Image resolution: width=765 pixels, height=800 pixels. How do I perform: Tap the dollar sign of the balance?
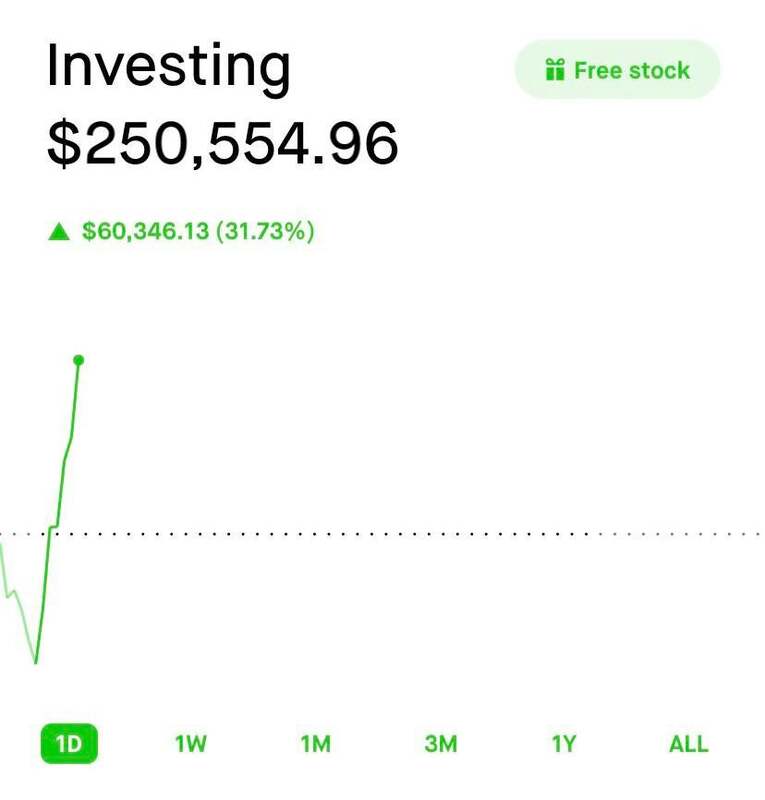[x=64, y=144]
